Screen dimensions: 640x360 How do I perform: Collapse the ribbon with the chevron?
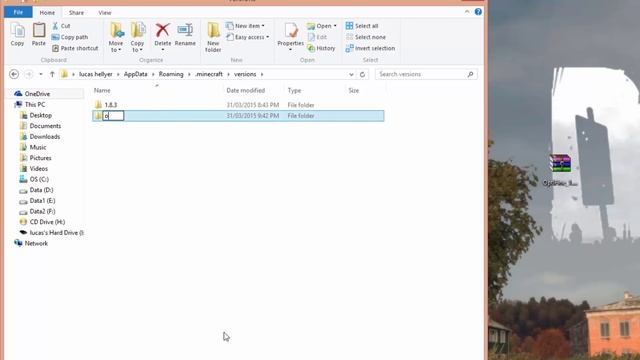pos(467,12)
